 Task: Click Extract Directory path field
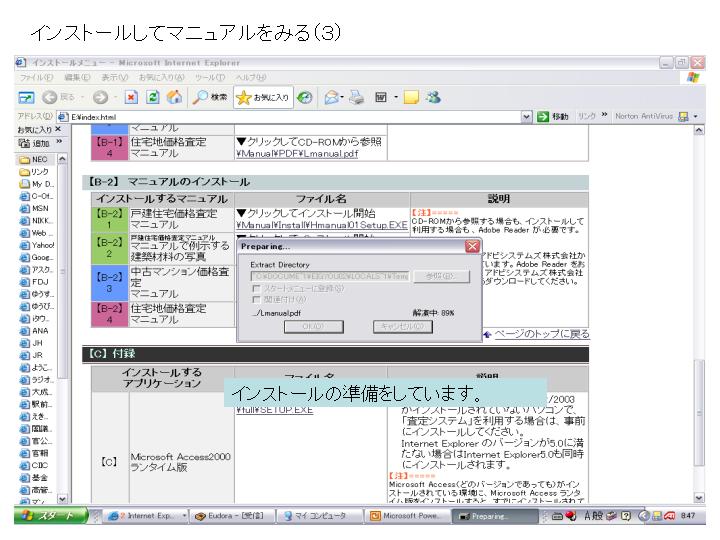click(330, 276)
